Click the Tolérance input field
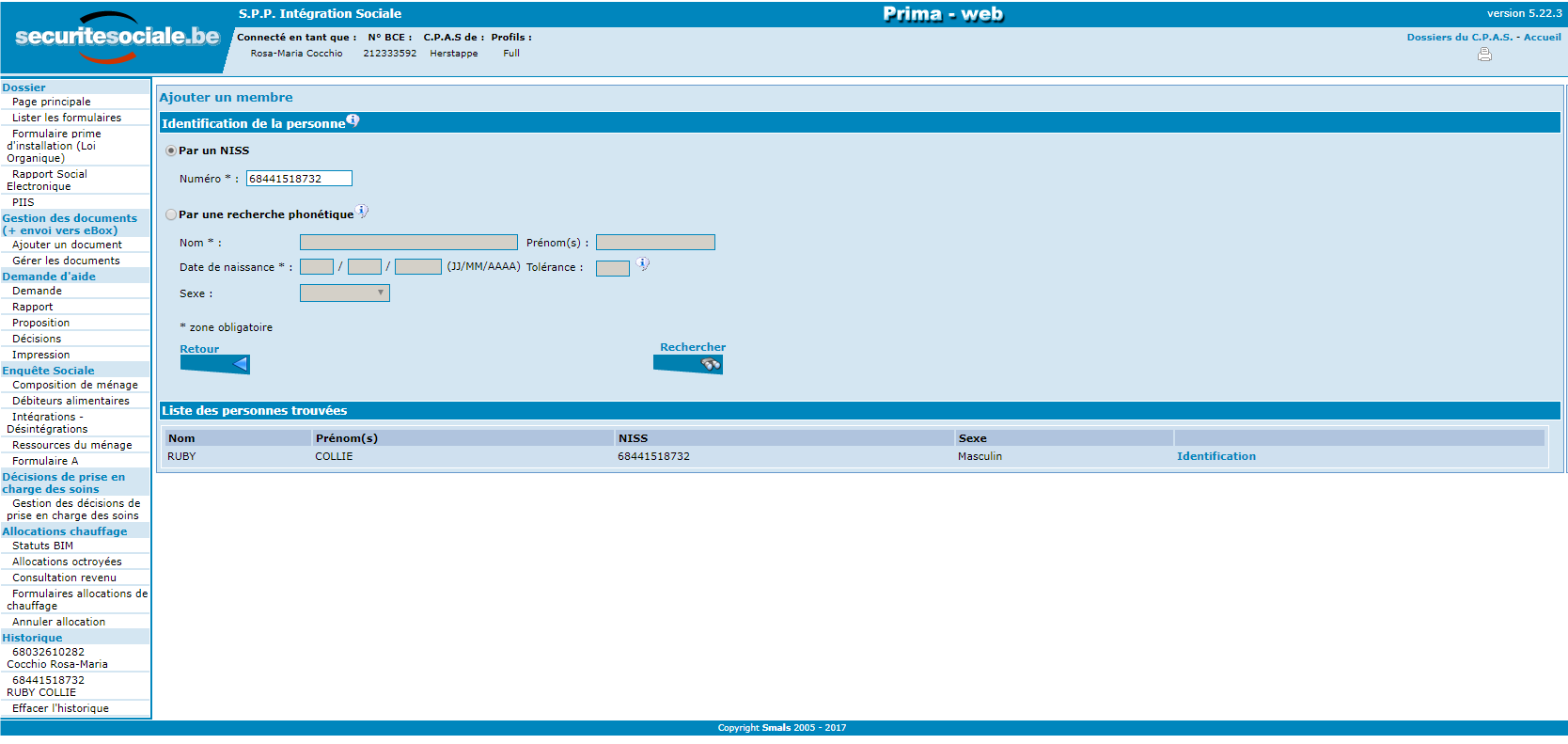This screenshot has height=744, width=1568. [613, 268]
